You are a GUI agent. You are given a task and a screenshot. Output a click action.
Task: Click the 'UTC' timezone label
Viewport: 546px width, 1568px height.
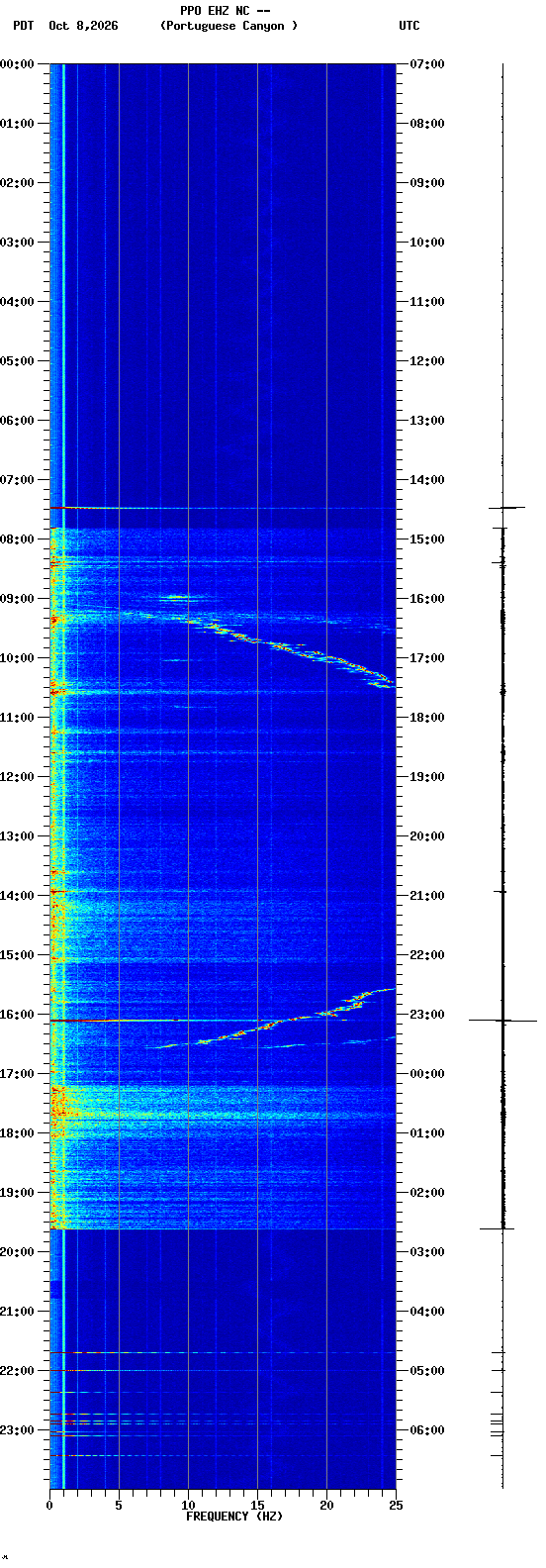point(409,26)
